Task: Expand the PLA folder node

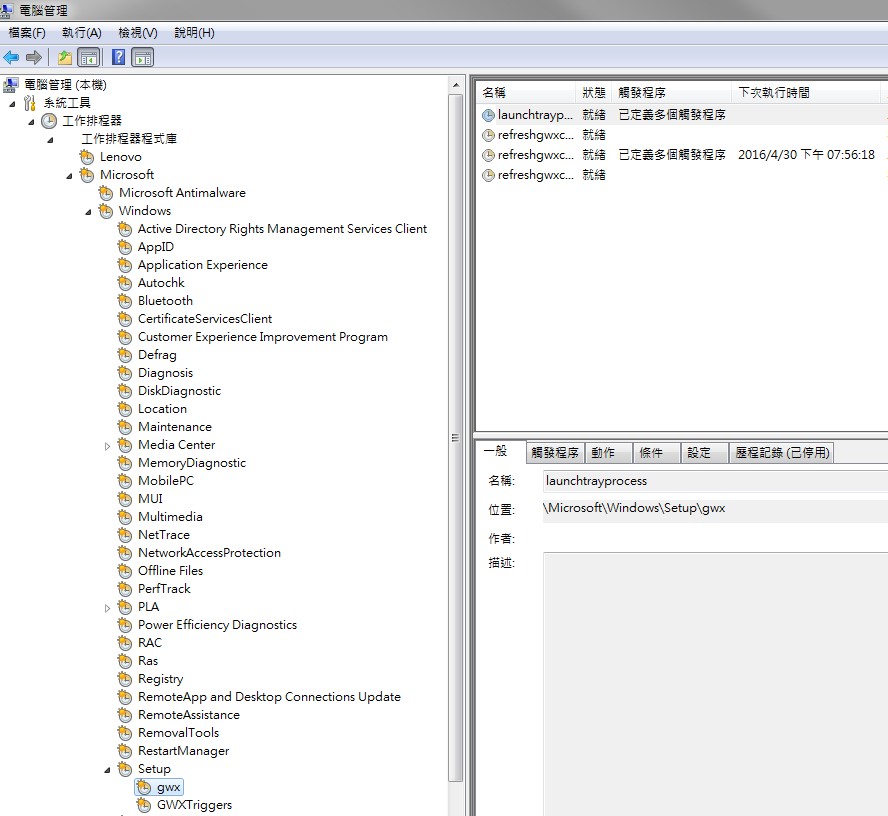Action: click(x=107, y=608)
